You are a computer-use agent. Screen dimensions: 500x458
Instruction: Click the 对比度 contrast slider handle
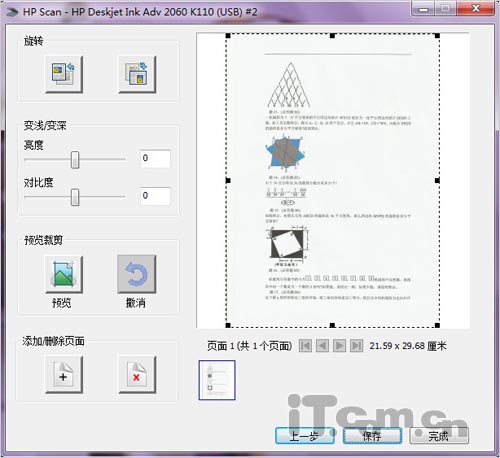75,197
